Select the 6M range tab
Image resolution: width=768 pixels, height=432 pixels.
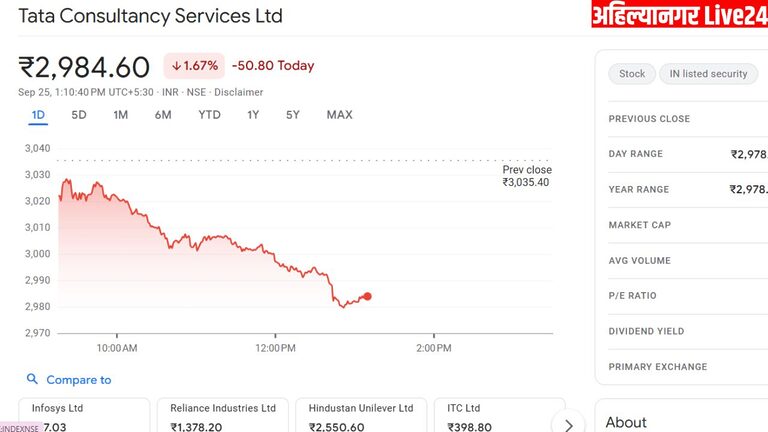(x=163, y=115)
